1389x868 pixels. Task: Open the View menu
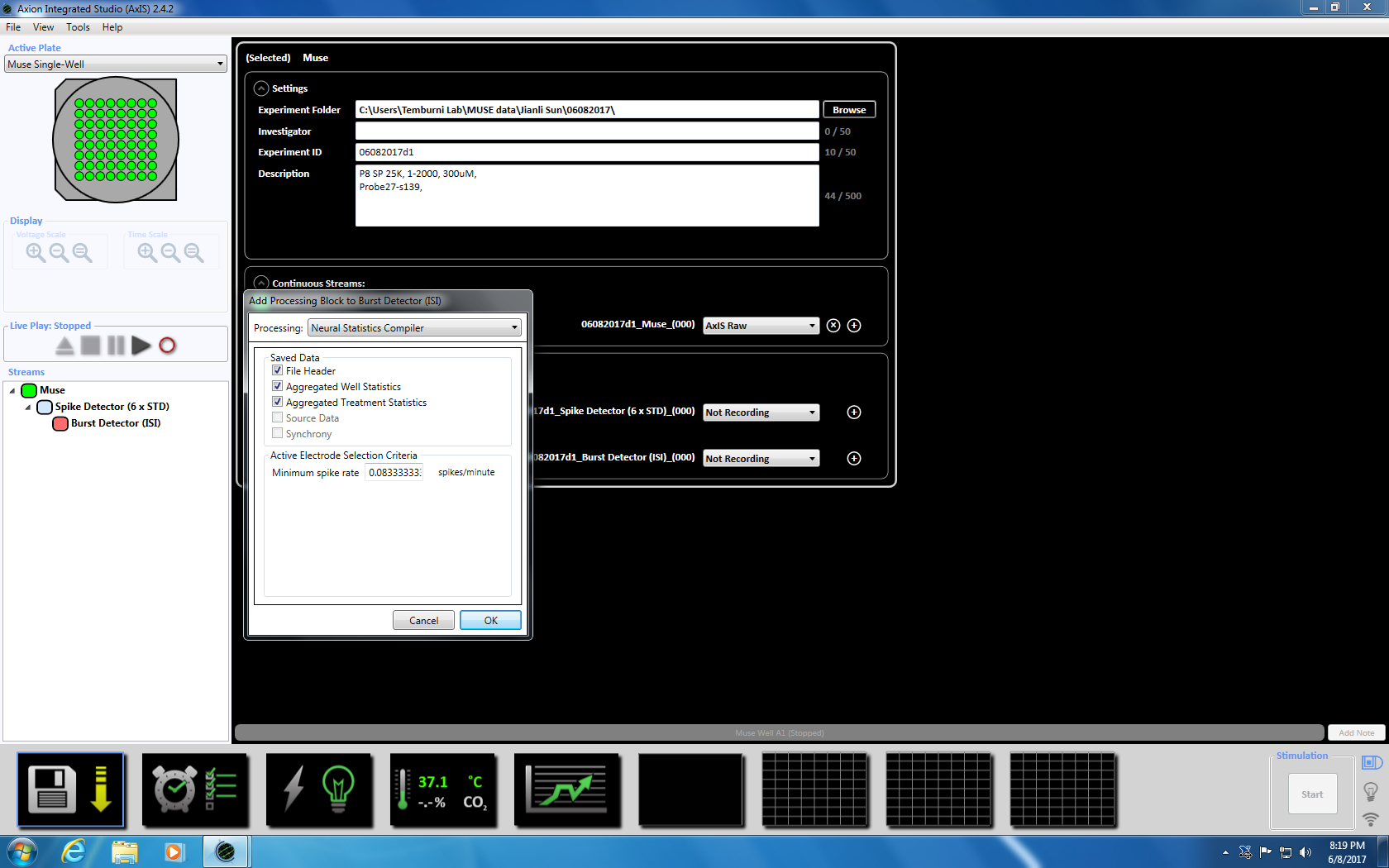click(x=43, y=27)
